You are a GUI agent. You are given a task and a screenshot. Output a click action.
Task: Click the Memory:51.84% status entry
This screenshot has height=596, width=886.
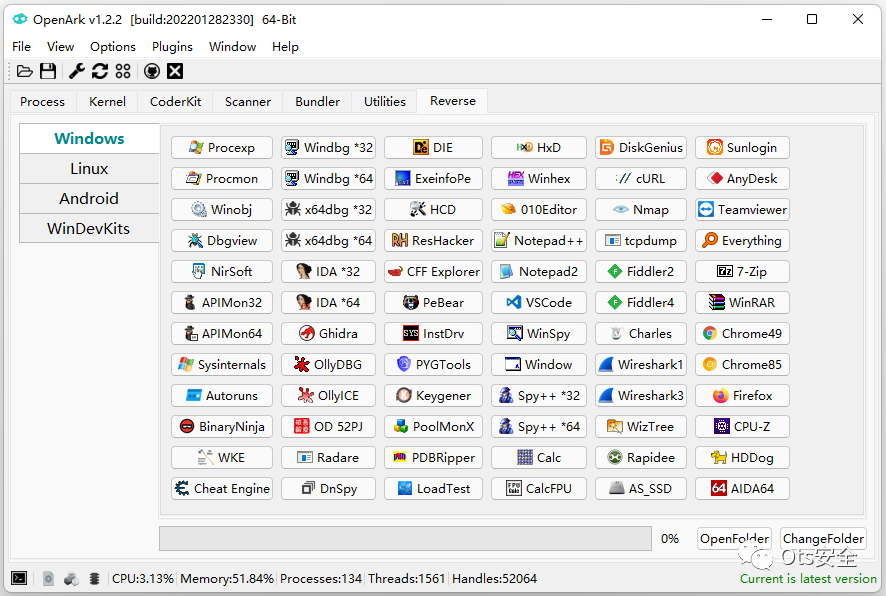pyautogui.click(x=227, y=578)
